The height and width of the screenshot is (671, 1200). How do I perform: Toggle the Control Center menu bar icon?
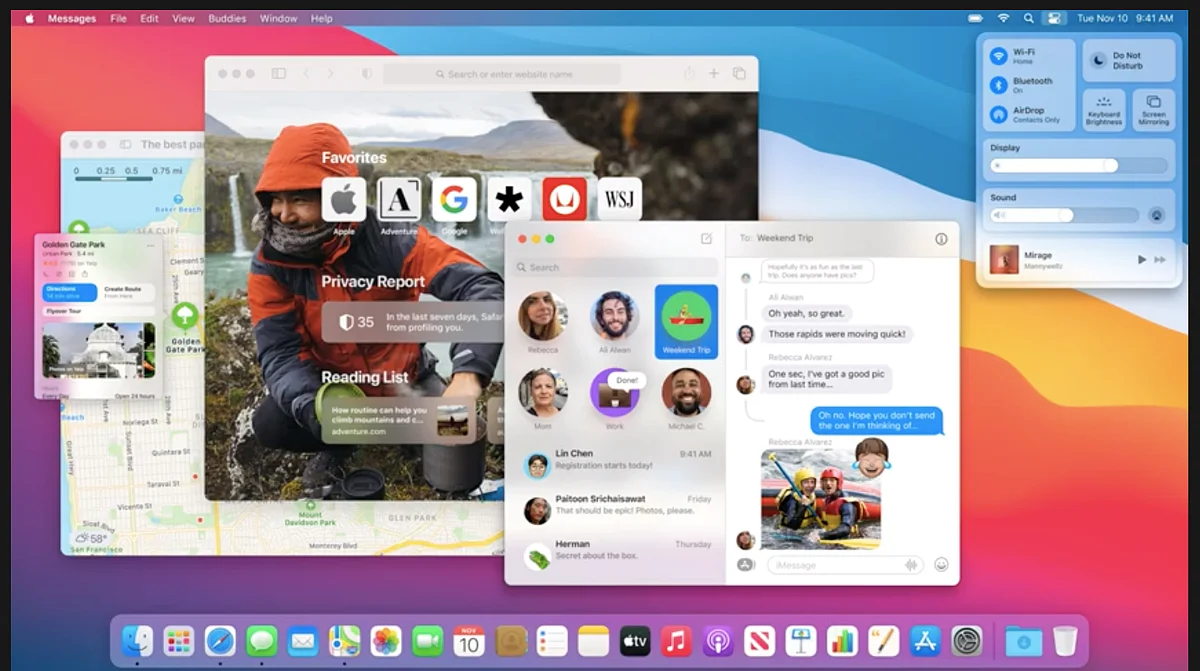[1053, 18]
